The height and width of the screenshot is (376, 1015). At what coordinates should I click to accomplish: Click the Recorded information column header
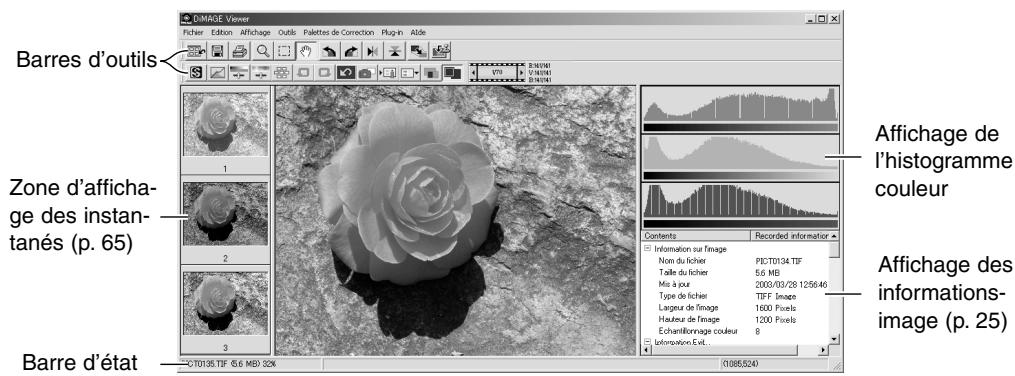pos(790,236)
